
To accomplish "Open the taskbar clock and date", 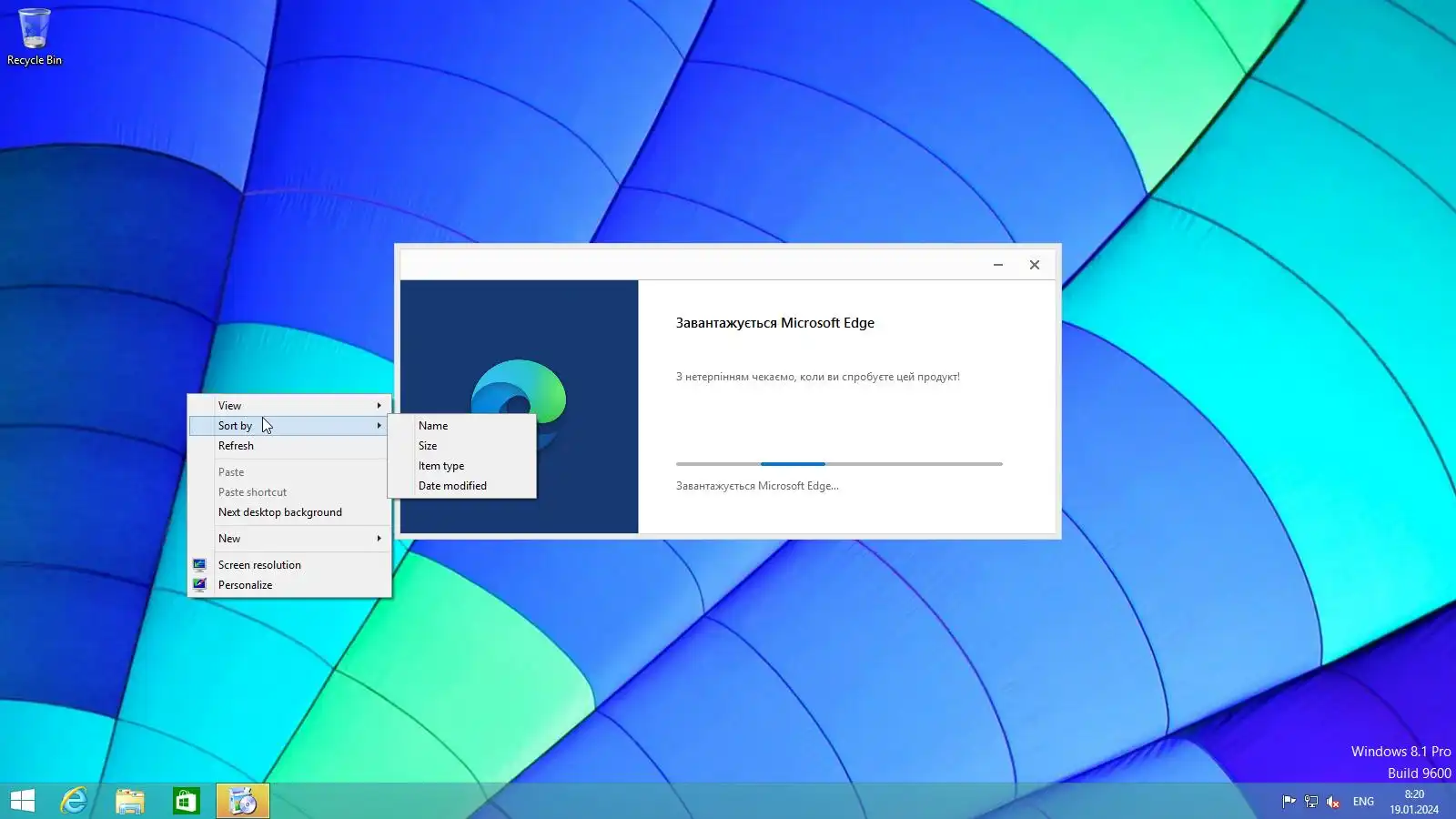I will 1414,802.
